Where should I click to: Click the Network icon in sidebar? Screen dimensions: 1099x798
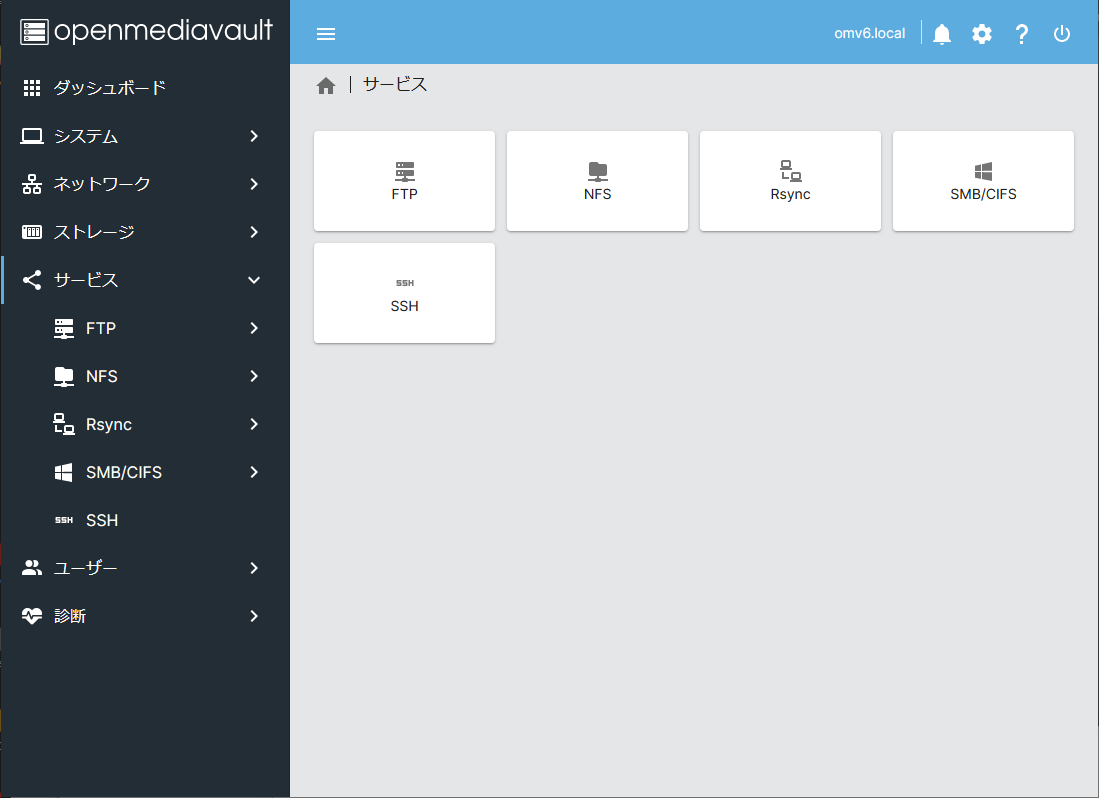point(32,184)
